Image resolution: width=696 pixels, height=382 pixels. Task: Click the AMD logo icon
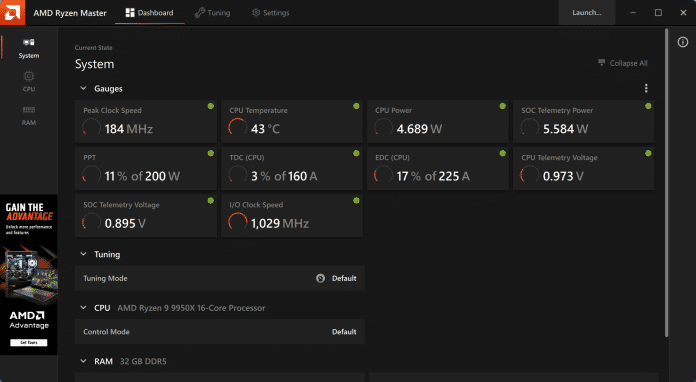click(x=12, y=12)
